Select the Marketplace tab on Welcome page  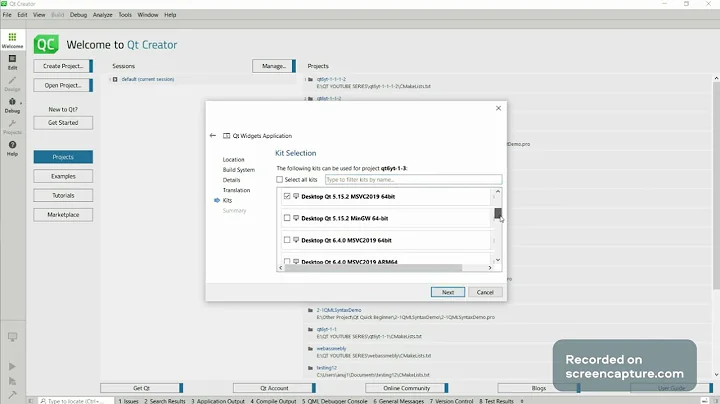[x=63, y=215]
